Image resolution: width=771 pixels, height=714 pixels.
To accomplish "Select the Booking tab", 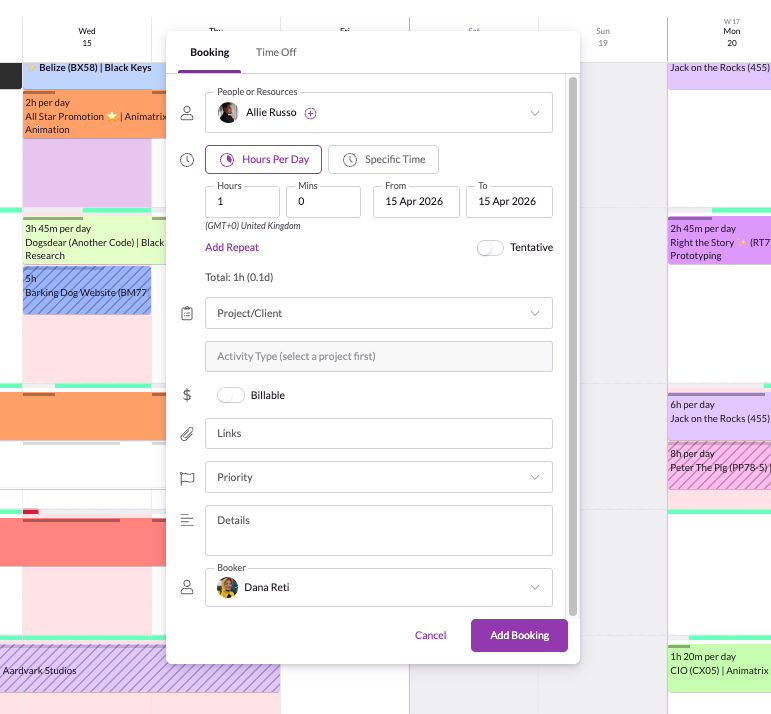I will (x=210, y=52).
